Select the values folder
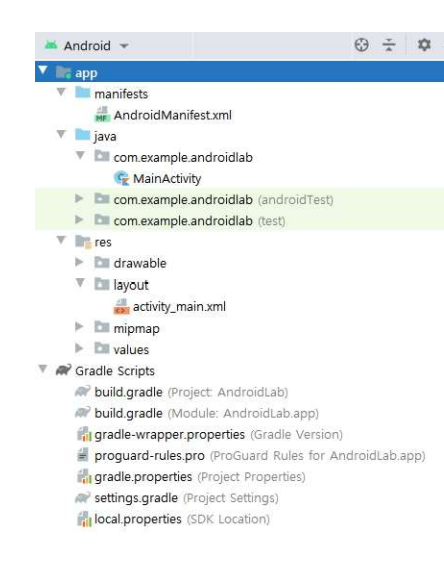Viewport: 444px width, 566px height. click(x=131, y=350)
